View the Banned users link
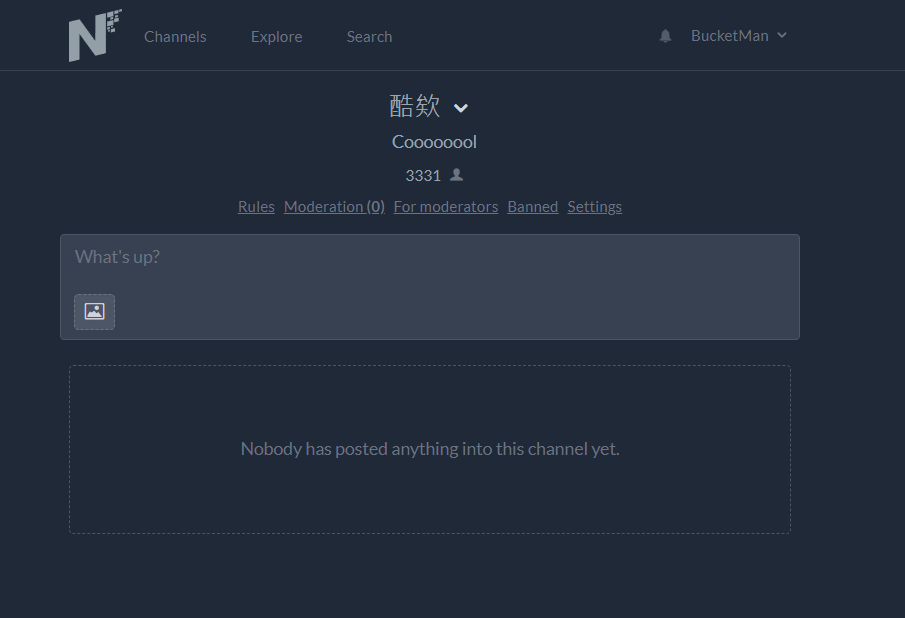Image resolution: width=905 pixels, height=618 pixels. [533, 207]
